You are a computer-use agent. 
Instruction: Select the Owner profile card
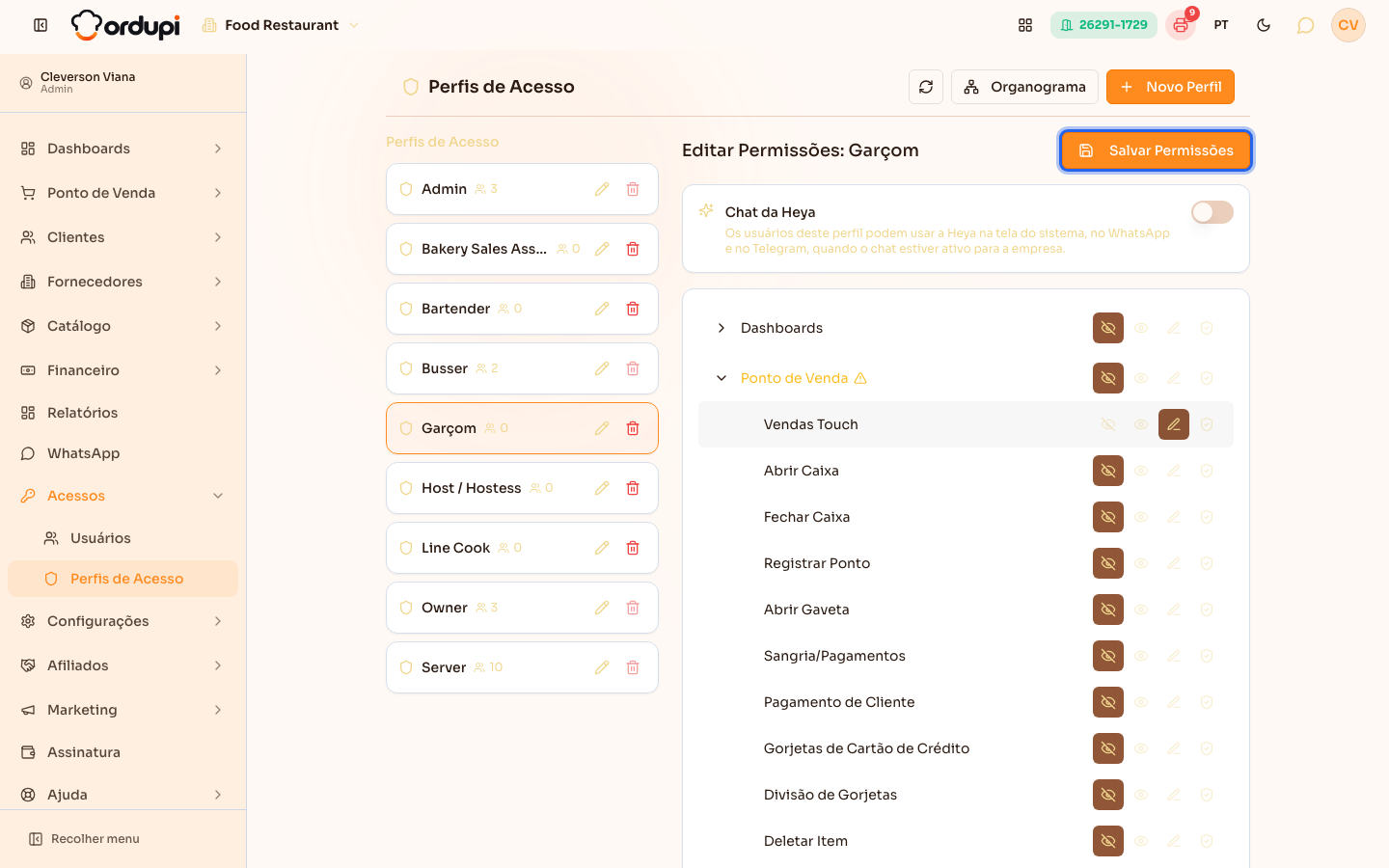point(522,608)
